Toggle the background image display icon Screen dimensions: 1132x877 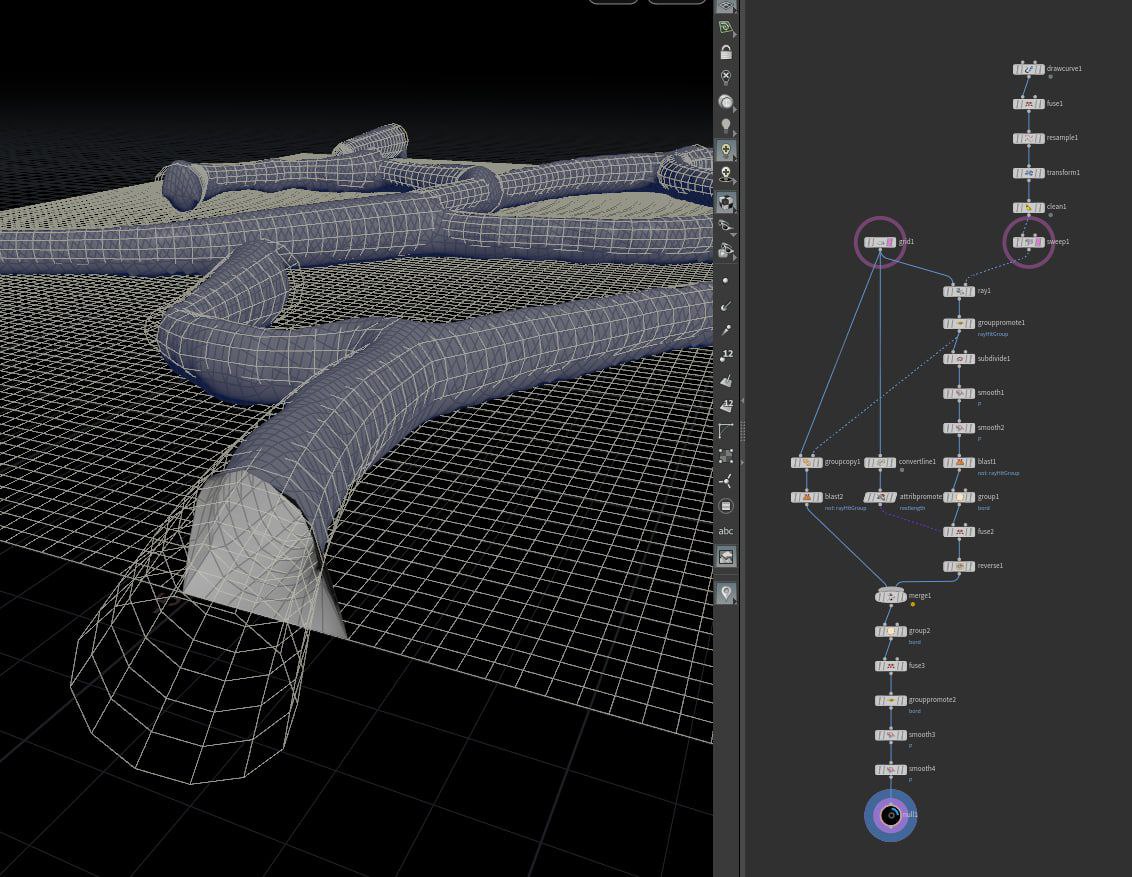[x=726, y=557]
